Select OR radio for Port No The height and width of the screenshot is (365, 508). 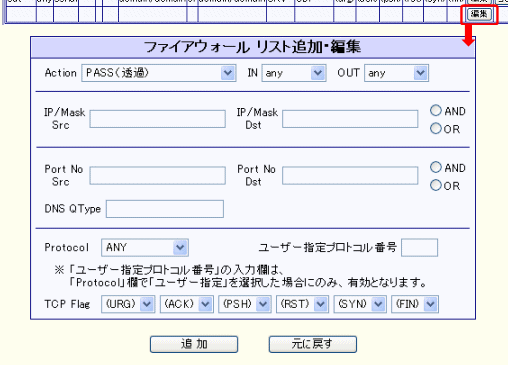click(436, 185)
